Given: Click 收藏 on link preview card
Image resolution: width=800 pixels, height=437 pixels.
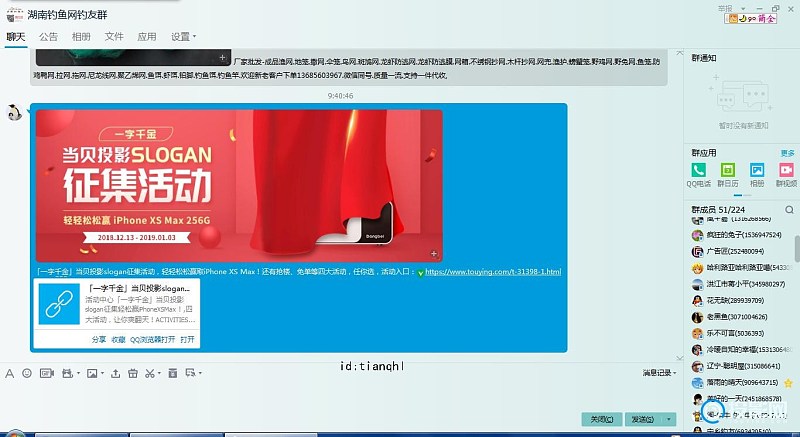Looking at the screenshot, I should (x=118, y=340).
